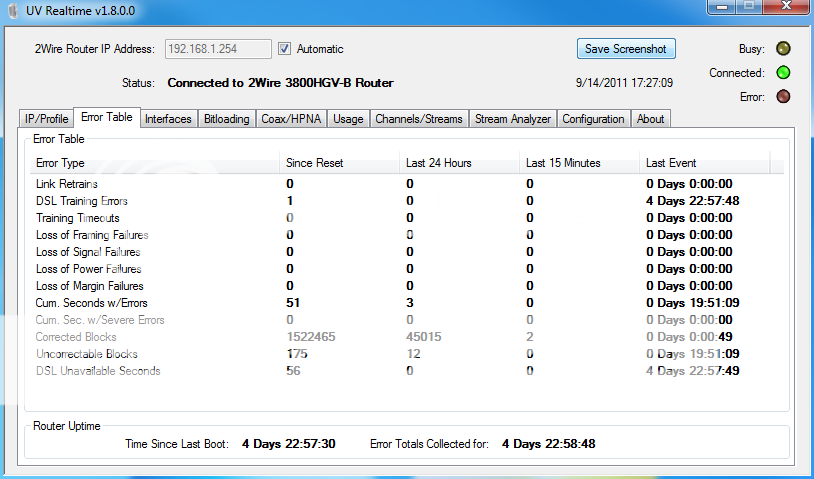This screenshot has height=479, width=814.
Task: Click the 2Wire Router IP Address field
Action: pyautogui.click(x=218, y=49)
